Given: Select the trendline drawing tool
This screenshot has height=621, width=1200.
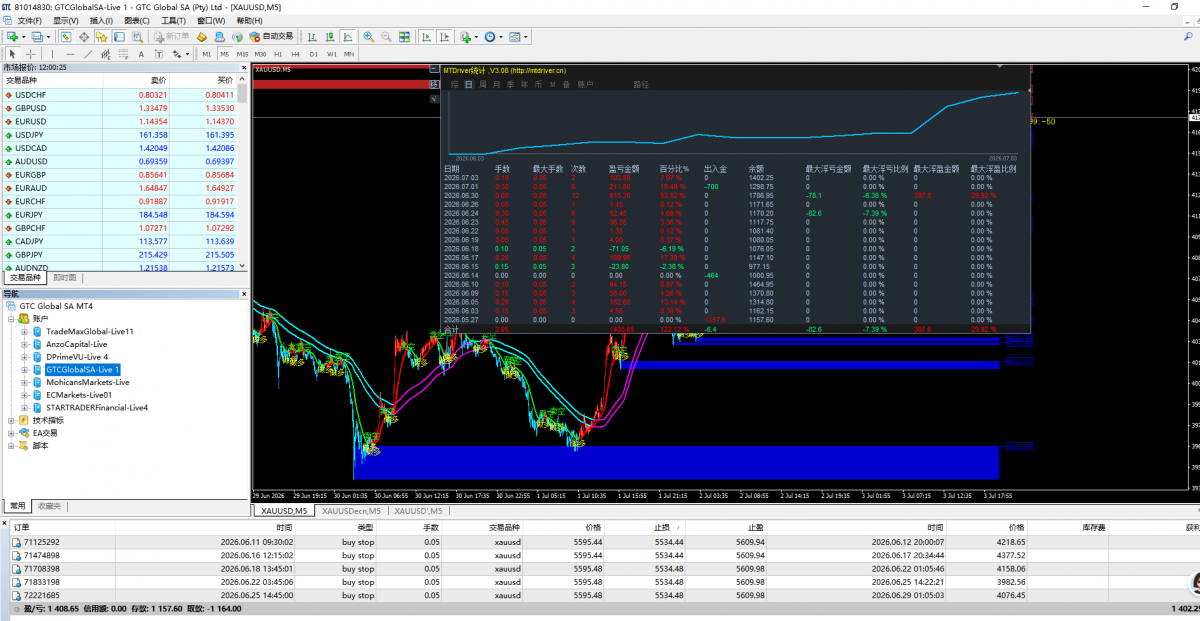Looking at the screenshot, I should pyautogui.click(x=88, y=54).
